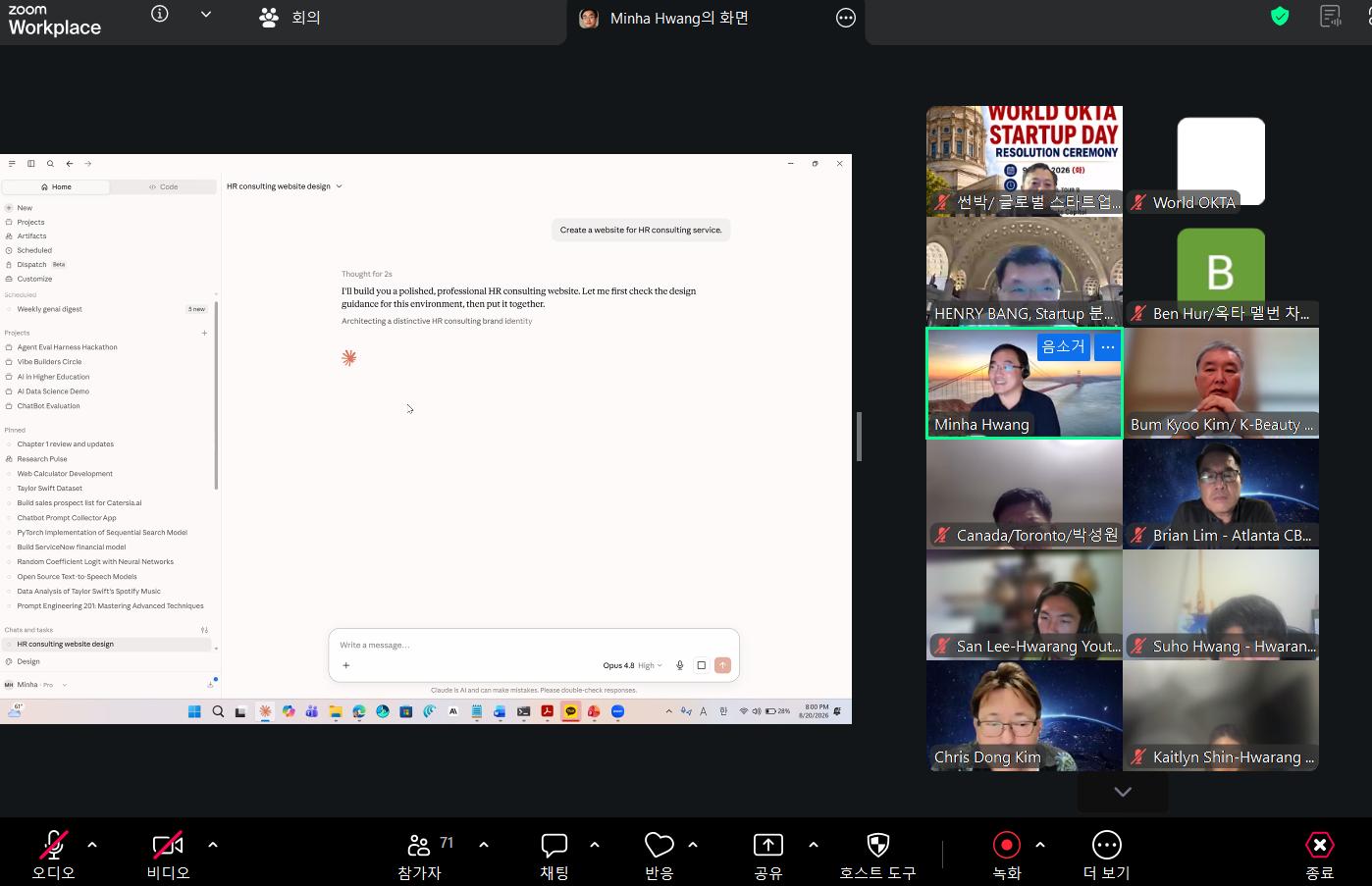Image resolution: width=1372 pixels, height=886 pixels.
Task: Click the Zoom meeting info icon
Action: click(x=160, y=14)
